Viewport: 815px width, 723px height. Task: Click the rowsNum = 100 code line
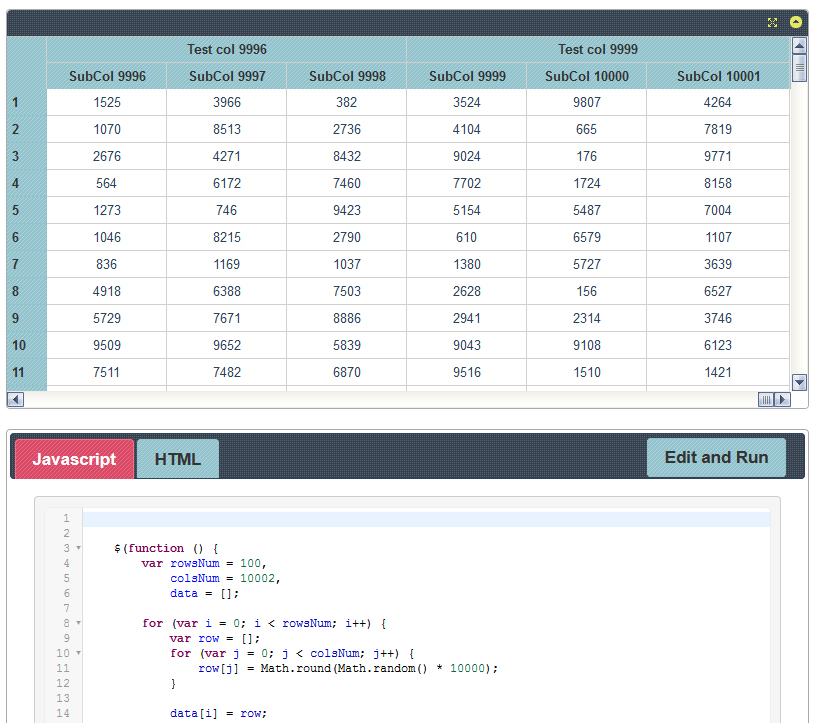(x=204, y=563)
